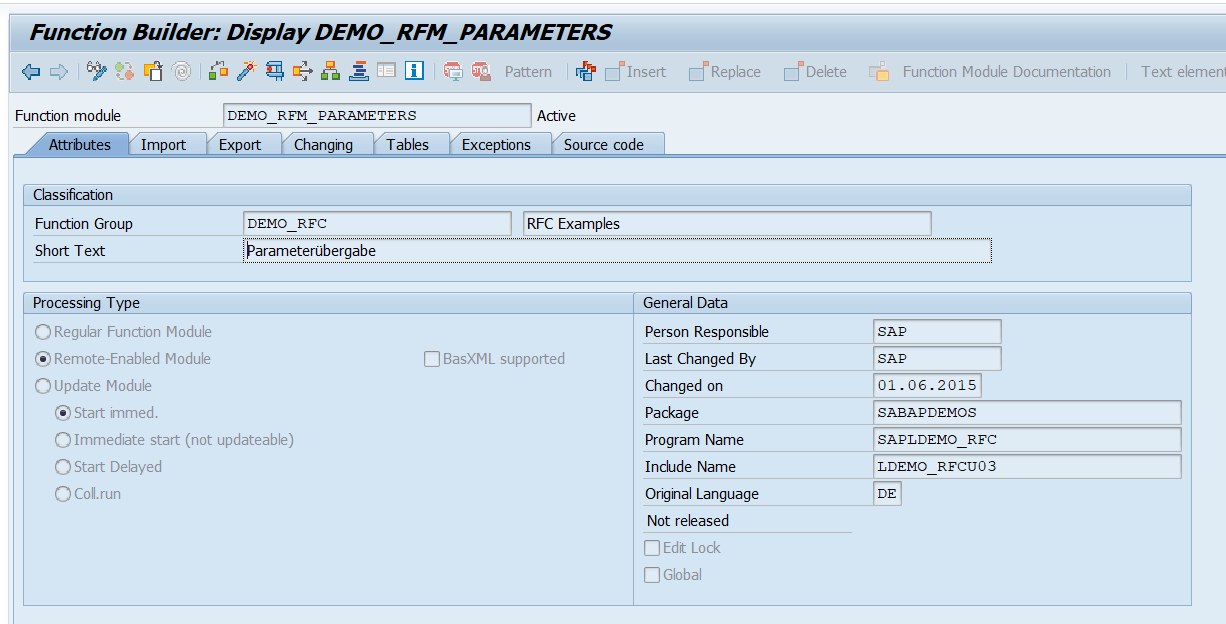
Task: Switch to the Source code tab
Action: tap(603, 145)
